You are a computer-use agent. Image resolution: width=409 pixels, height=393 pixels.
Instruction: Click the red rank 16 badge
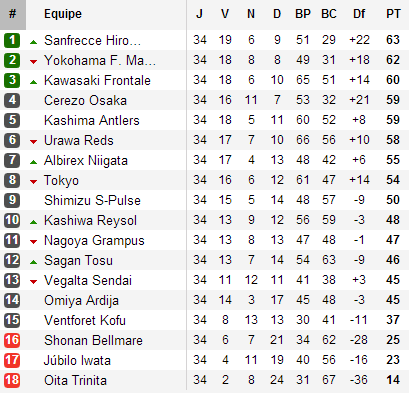pyautogui.click(x=12, y=340)
